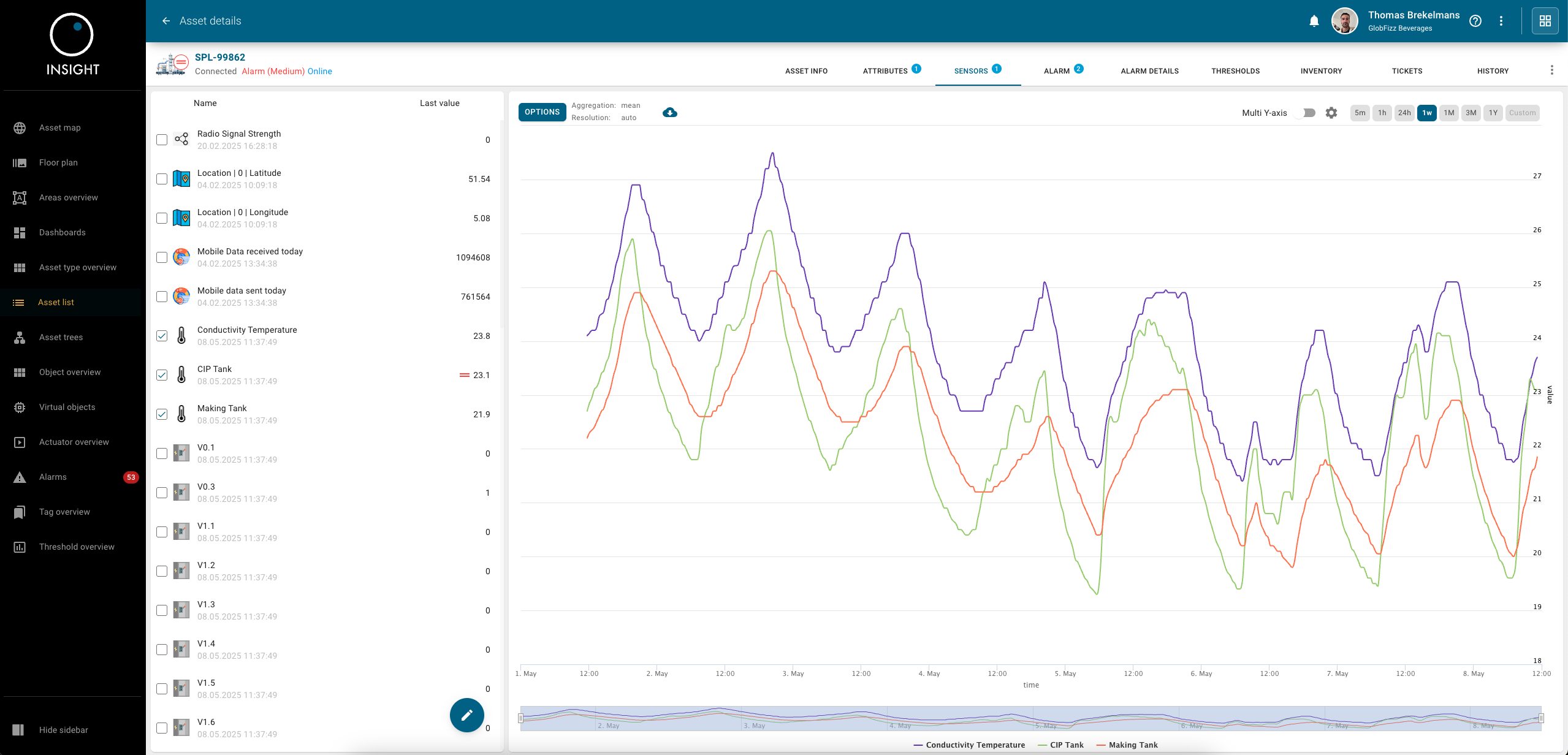Open Asset trees in sidebar

point(61,337)
